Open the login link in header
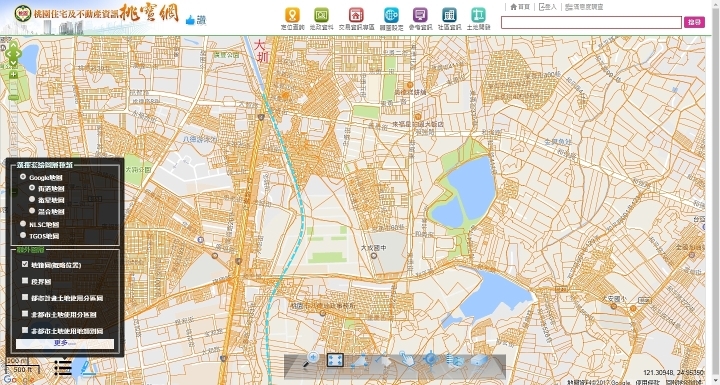This screenshot has height=385, width=720. coord(547,7)
